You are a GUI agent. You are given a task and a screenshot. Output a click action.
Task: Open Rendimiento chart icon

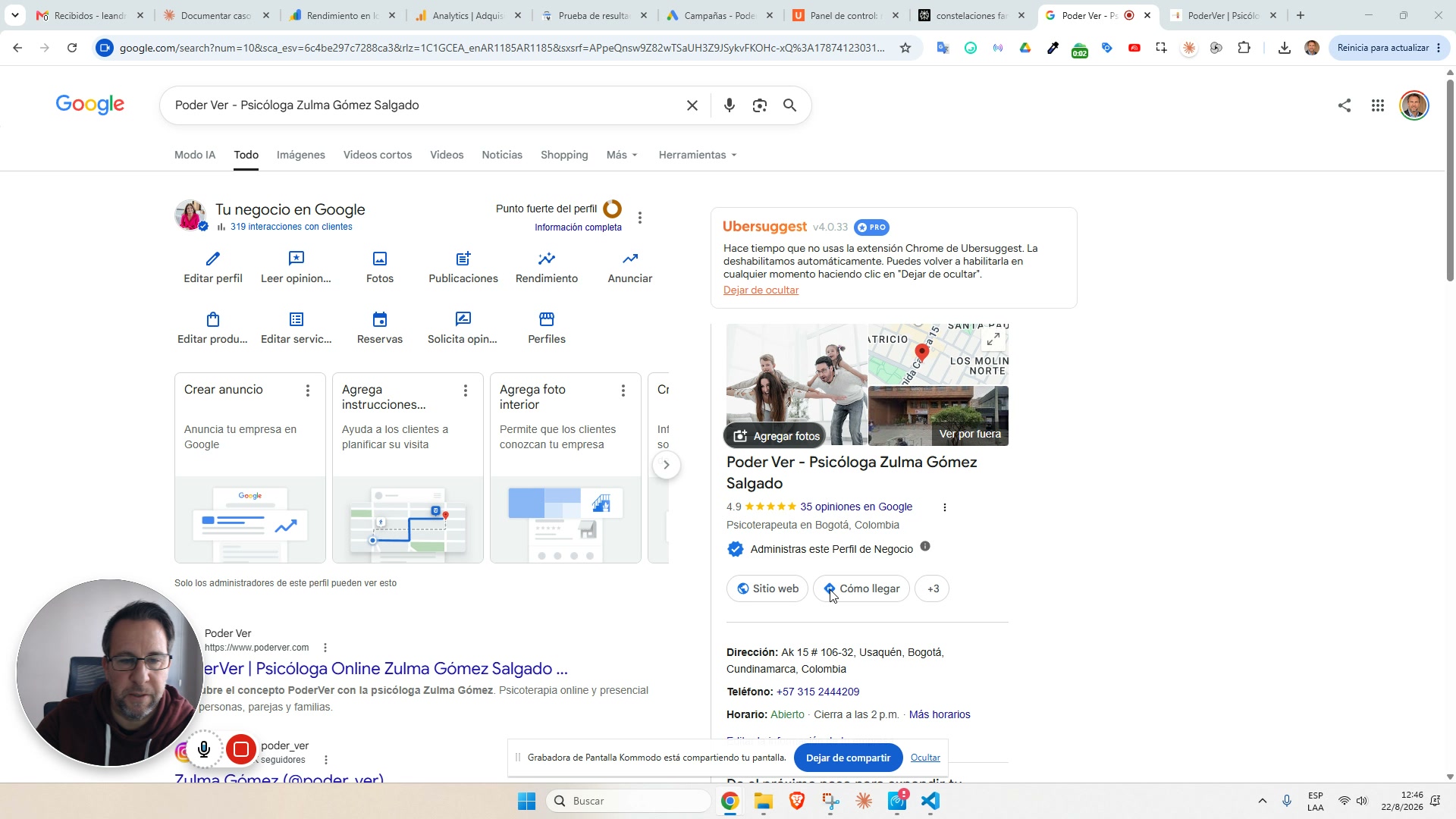pos(547,259)
